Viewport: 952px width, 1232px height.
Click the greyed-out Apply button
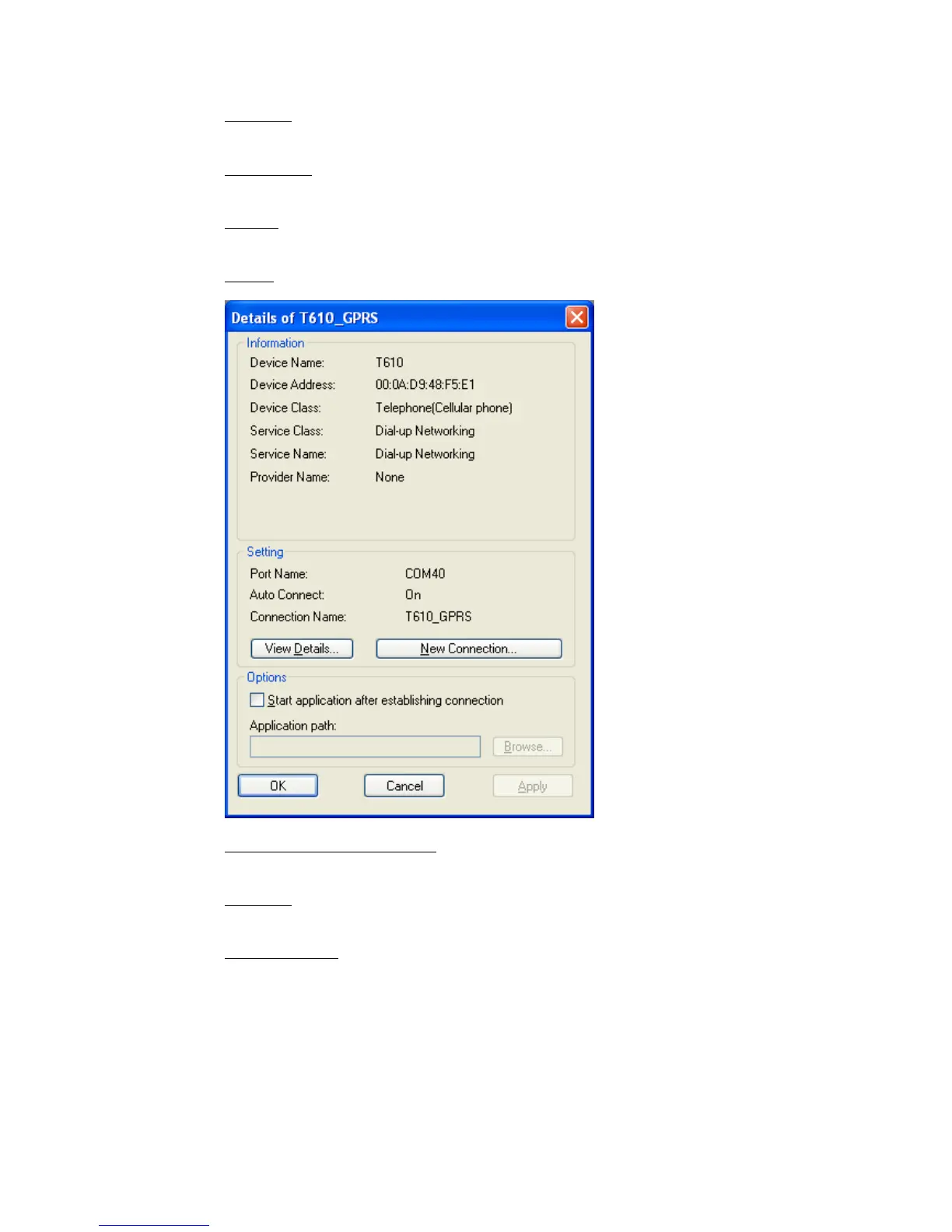[533, 786]
